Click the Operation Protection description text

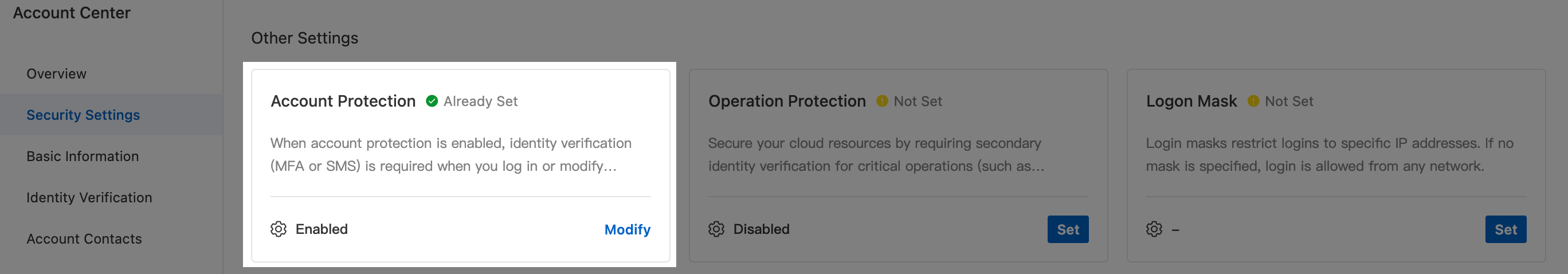[x=875, y=155]
